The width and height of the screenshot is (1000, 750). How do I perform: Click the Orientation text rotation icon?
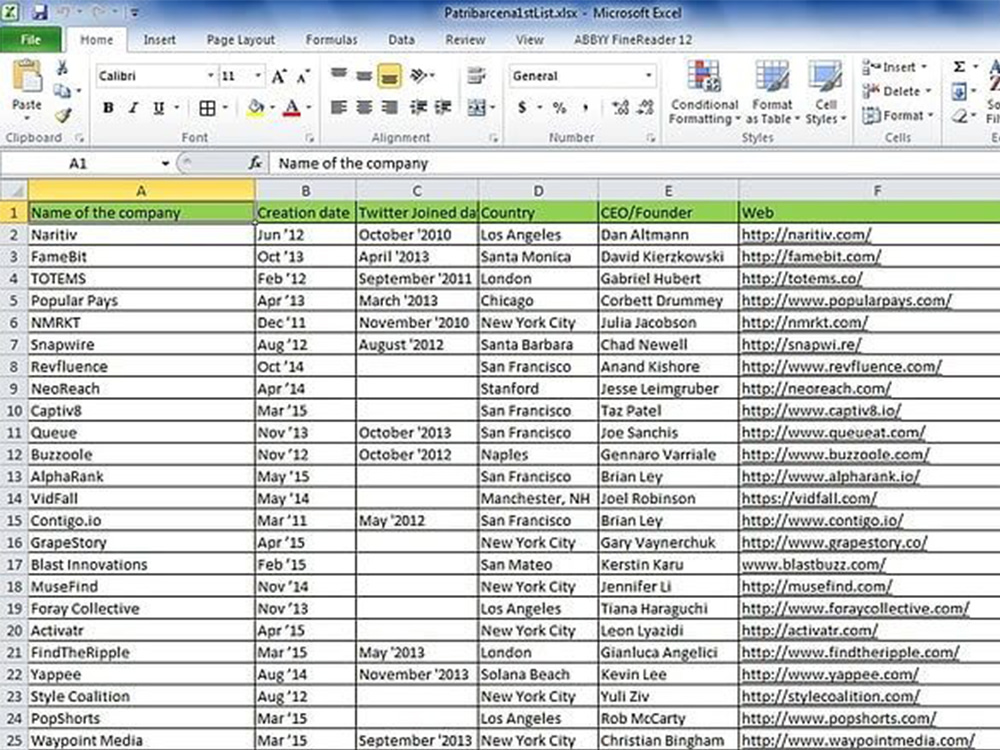click(418, 75)
